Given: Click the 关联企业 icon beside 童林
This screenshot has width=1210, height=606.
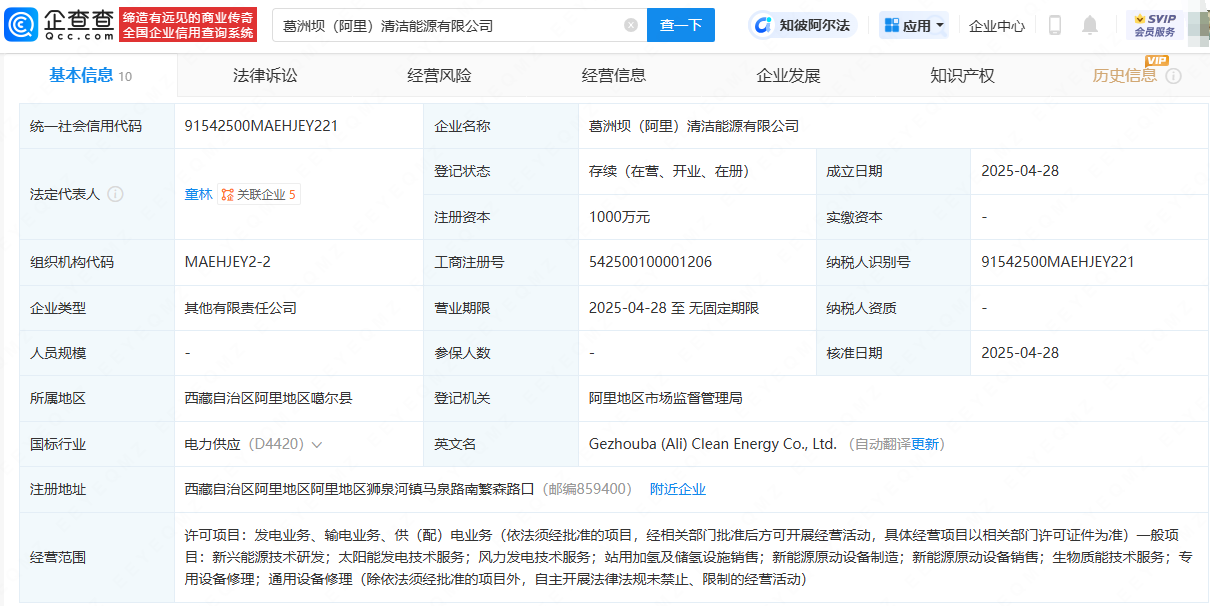Looking at the screenshot, I should tap(227, 194).
